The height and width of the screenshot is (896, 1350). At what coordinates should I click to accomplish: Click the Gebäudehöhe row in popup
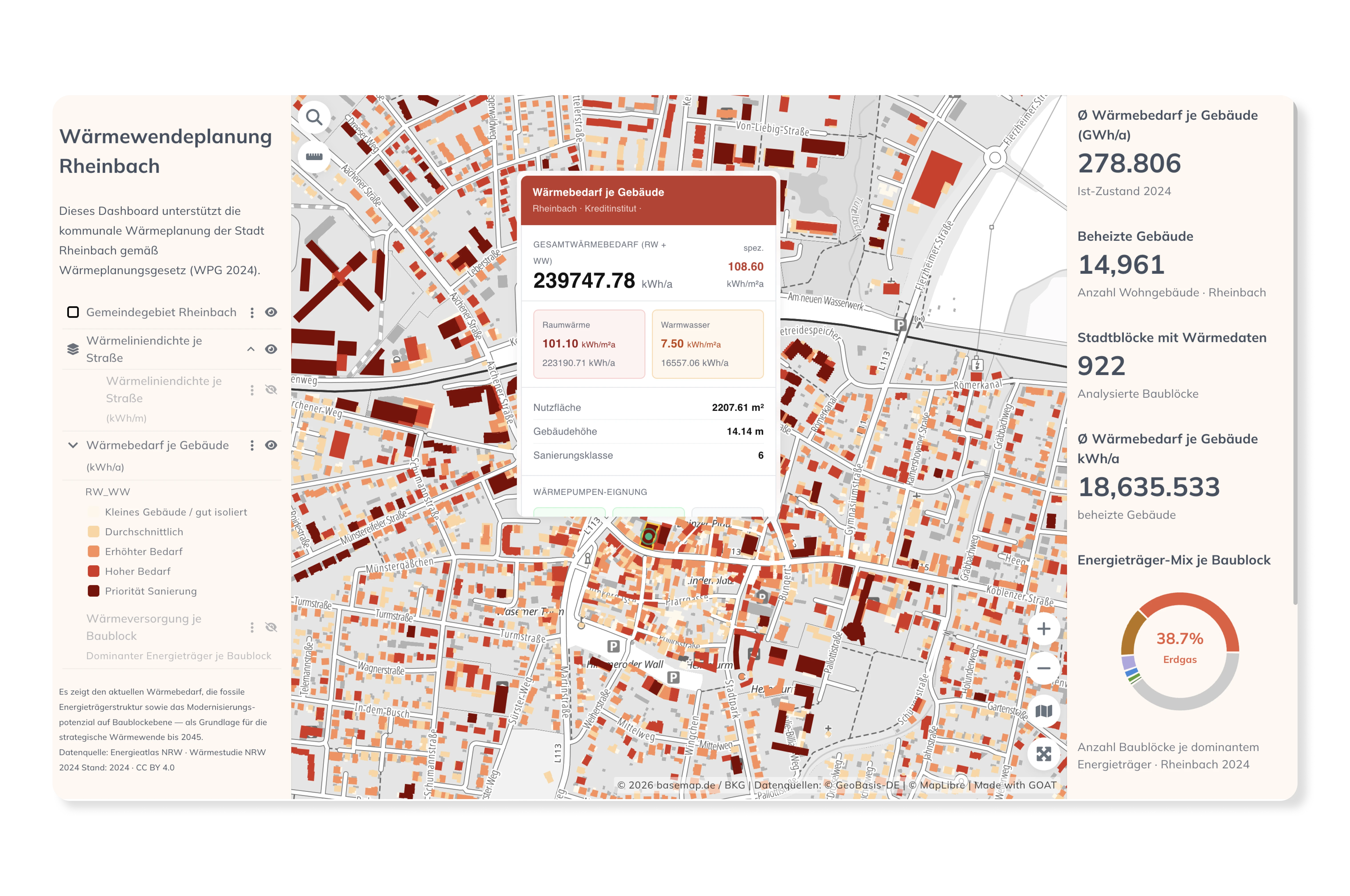click(x=648, y=431)
